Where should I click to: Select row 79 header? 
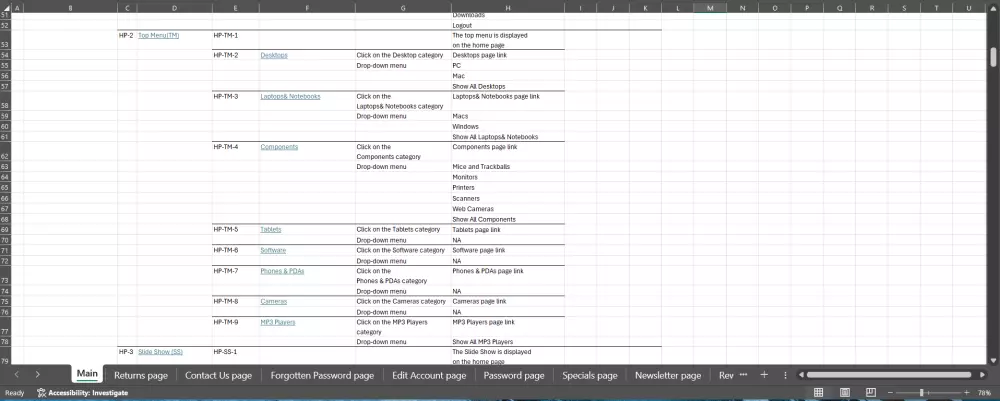click(x=6, y=356)
